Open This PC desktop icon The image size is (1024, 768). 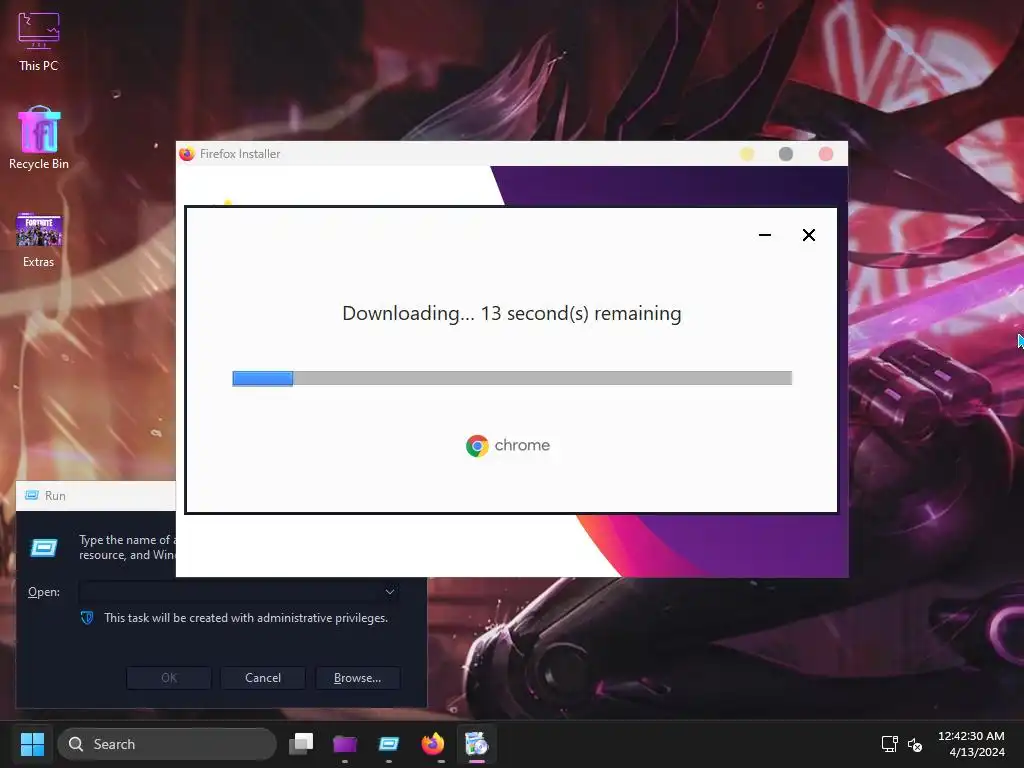click(x=39, y=42)
